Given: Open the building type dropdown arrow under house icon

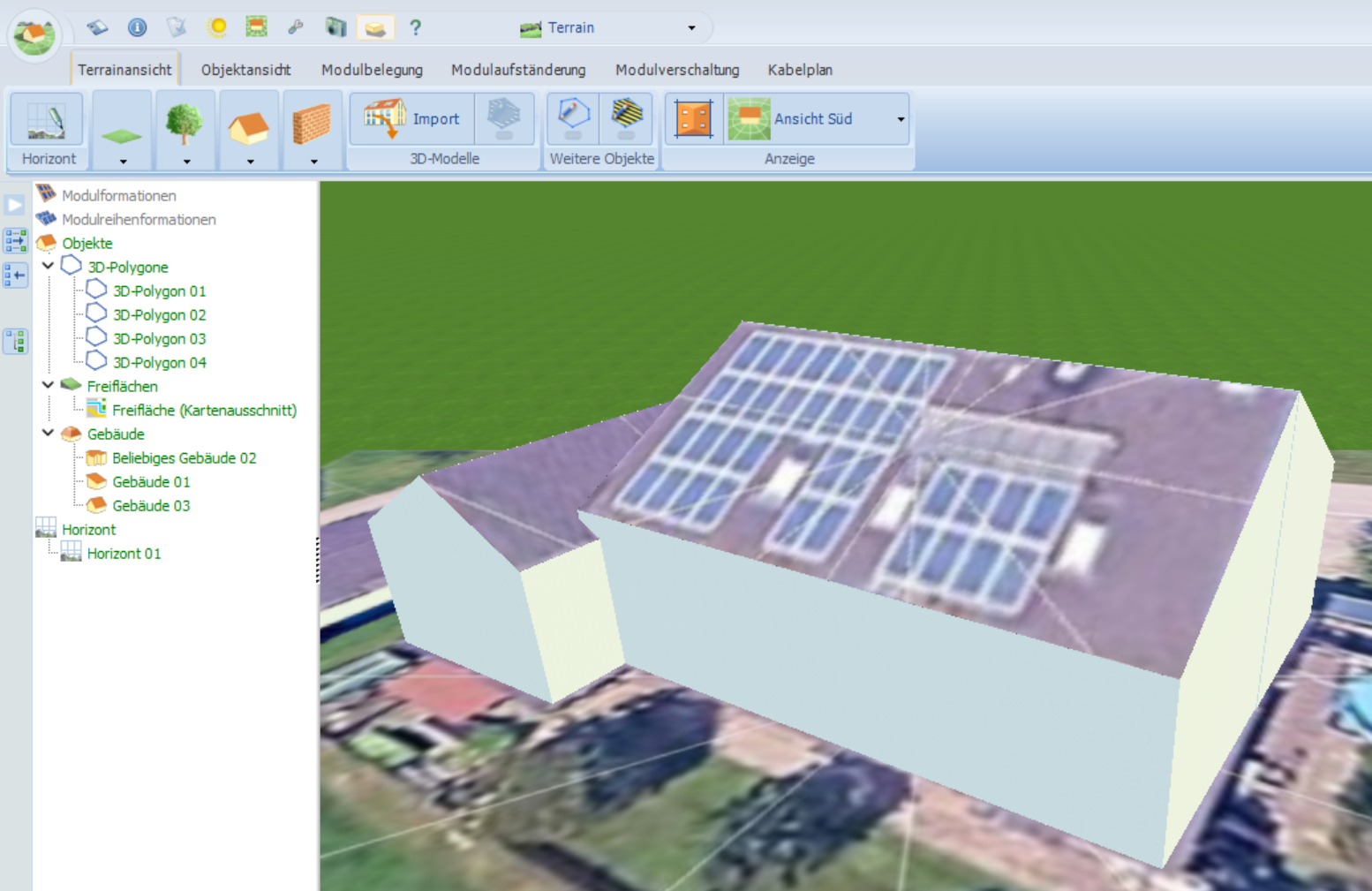Looking at the screenshot, I should pyautogui.click(x=250, y=162).
